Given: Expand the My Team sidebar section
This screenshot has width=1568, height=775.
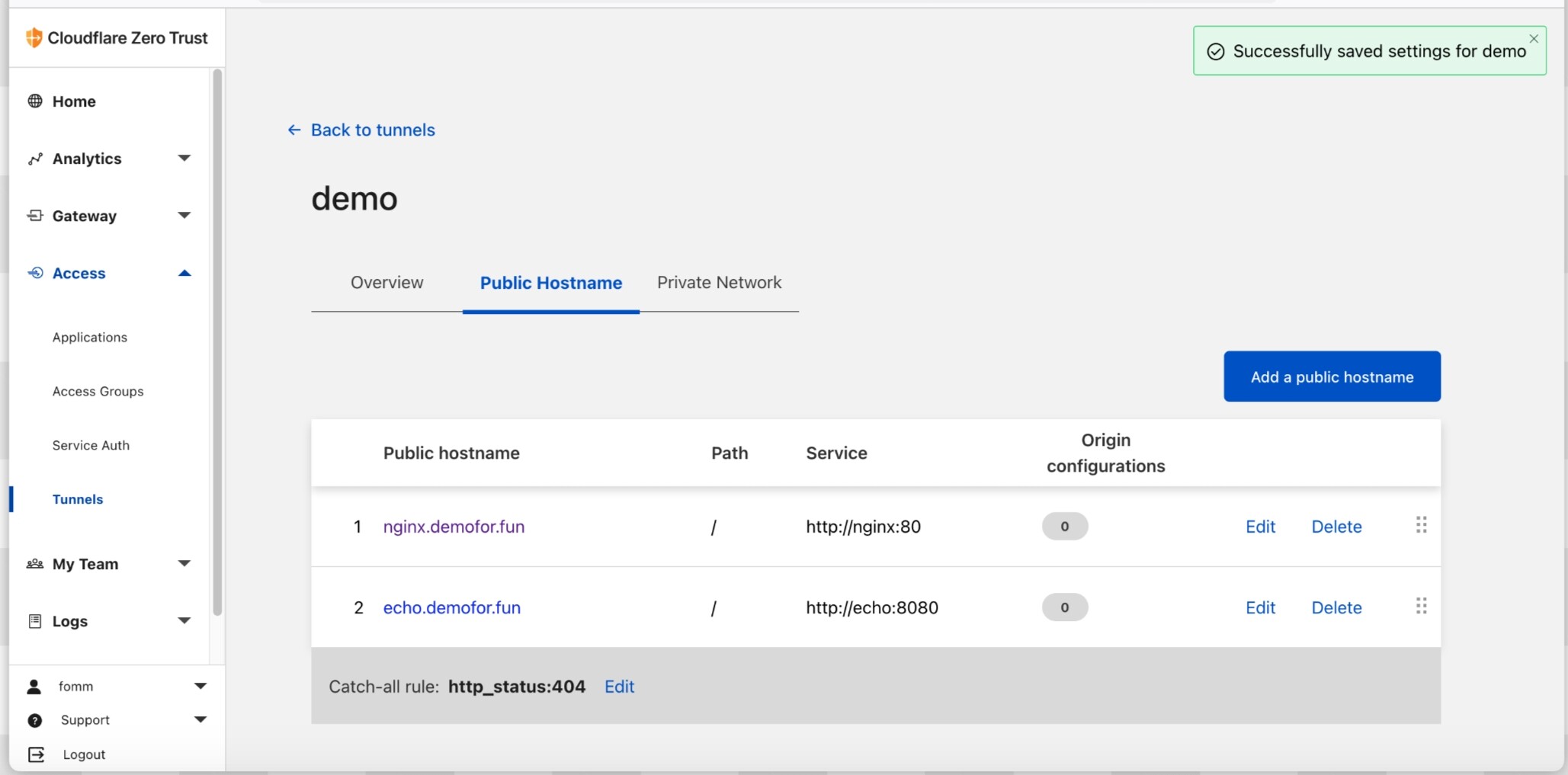Looking at the screenshot, I should [184, 564].
